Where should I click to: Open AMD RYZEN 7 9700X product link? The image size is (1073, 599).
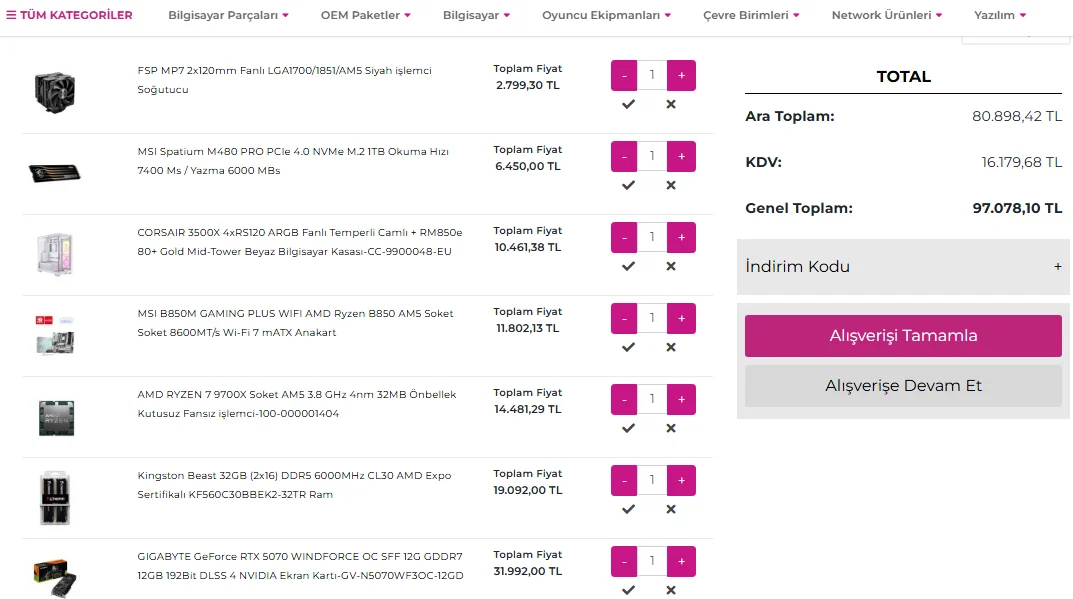click(x=296, y=404)
